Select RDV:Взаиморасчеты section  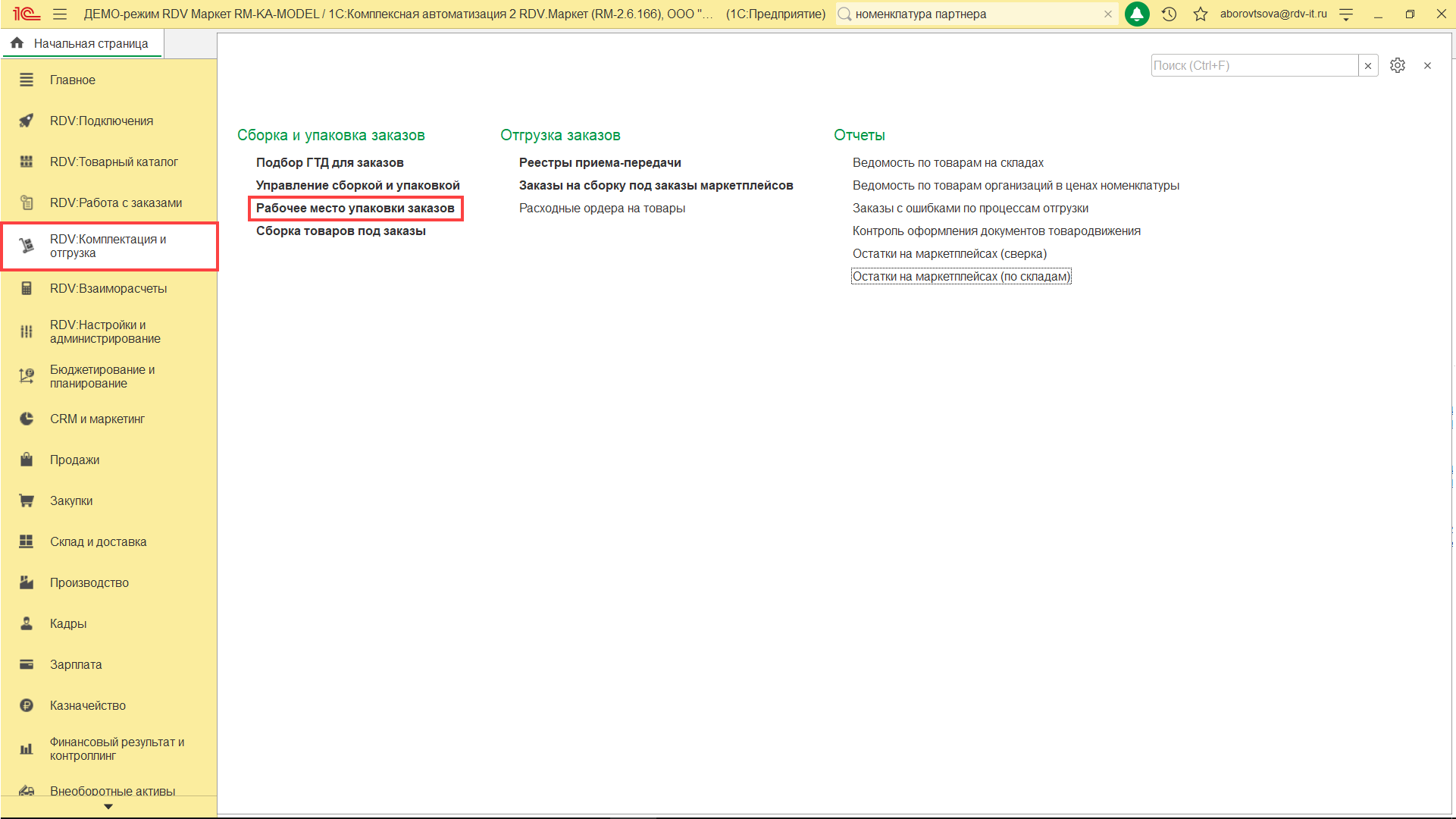pyautogui.click(x=108, y=288)
